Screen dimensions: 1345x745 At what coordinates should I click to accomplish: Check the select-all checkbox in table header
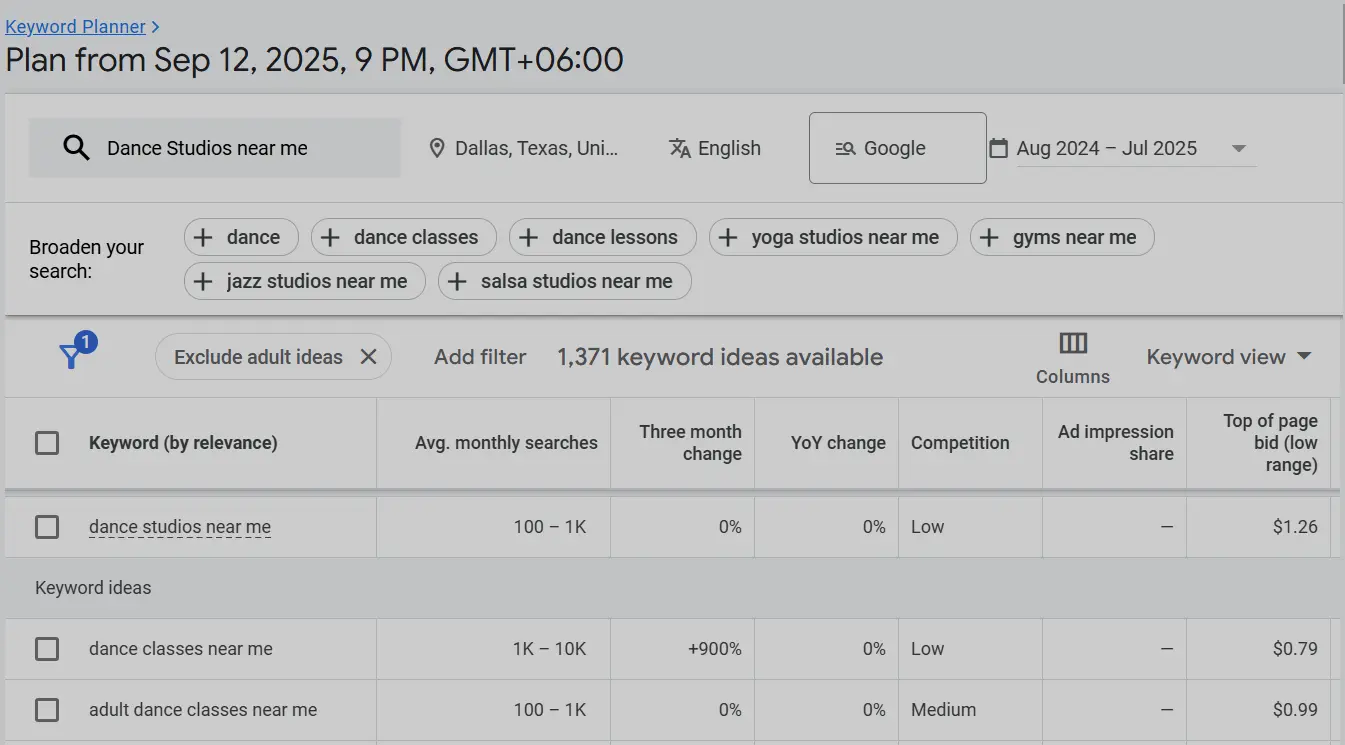tap(47, 442)
